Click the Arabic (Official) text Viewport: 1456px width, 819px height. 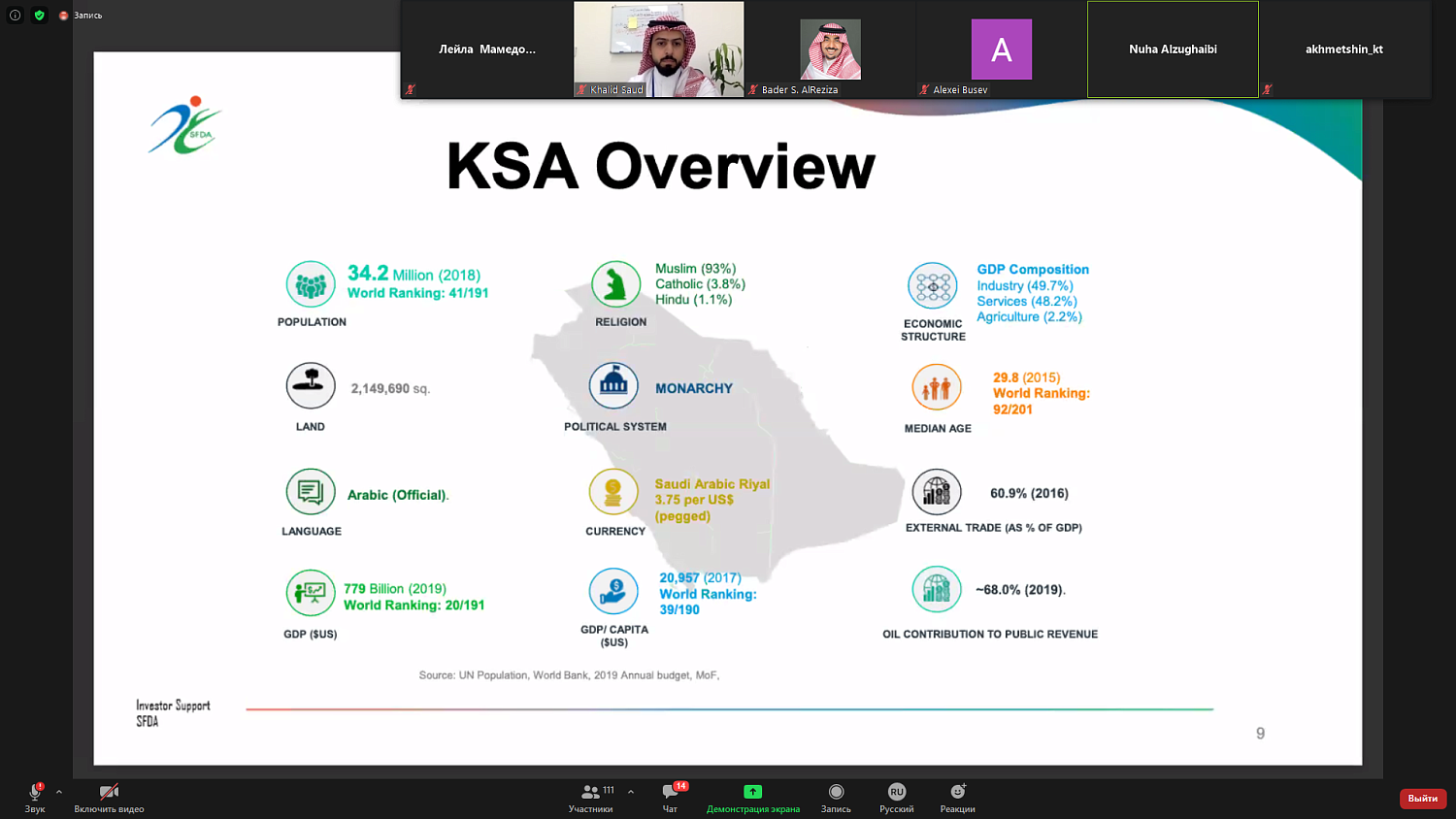[398, 495]
